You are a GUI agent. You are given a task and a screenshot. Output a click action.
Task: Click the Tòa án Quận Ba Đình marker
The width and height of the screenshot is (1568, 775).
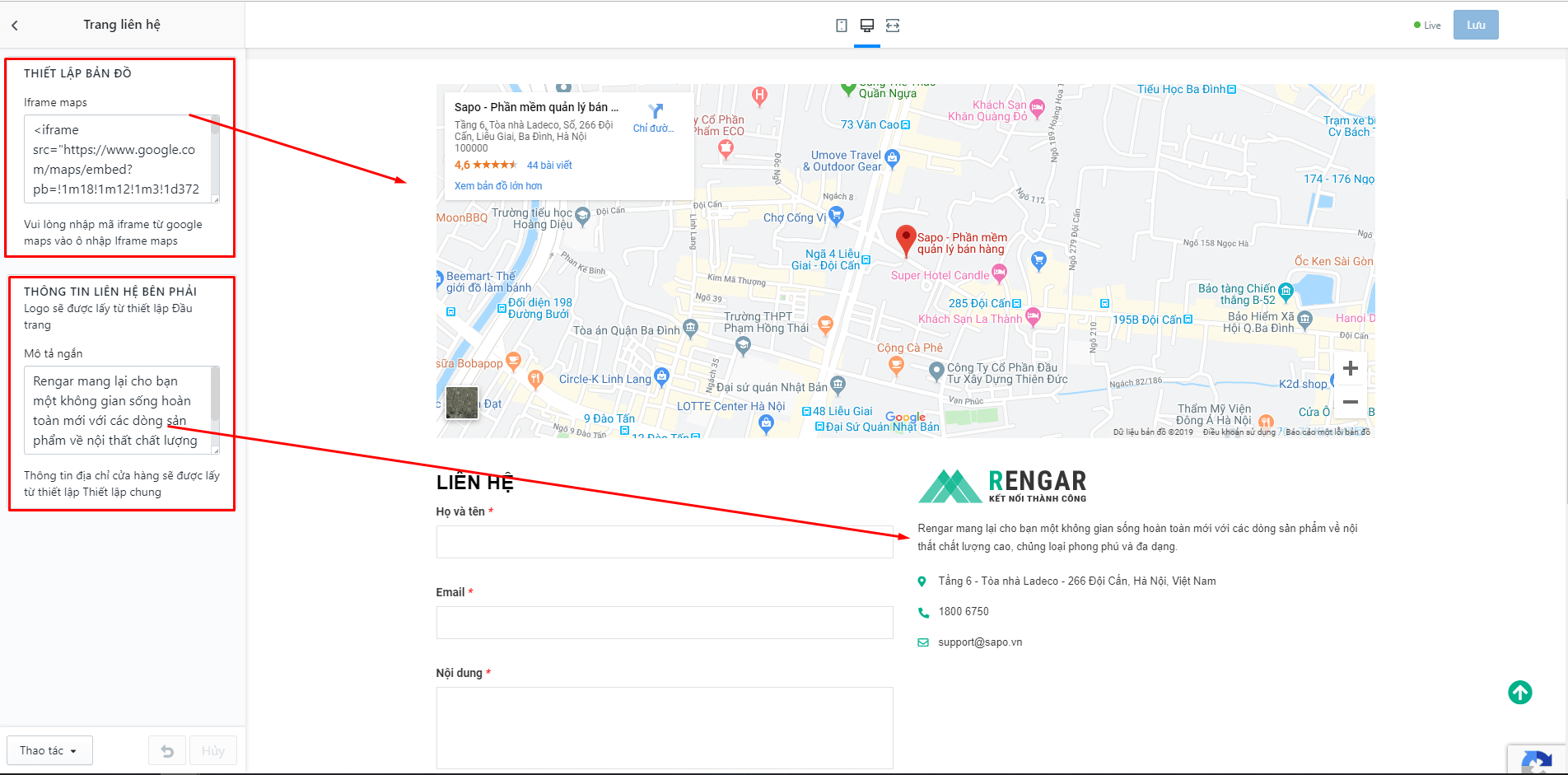point(690,328)
